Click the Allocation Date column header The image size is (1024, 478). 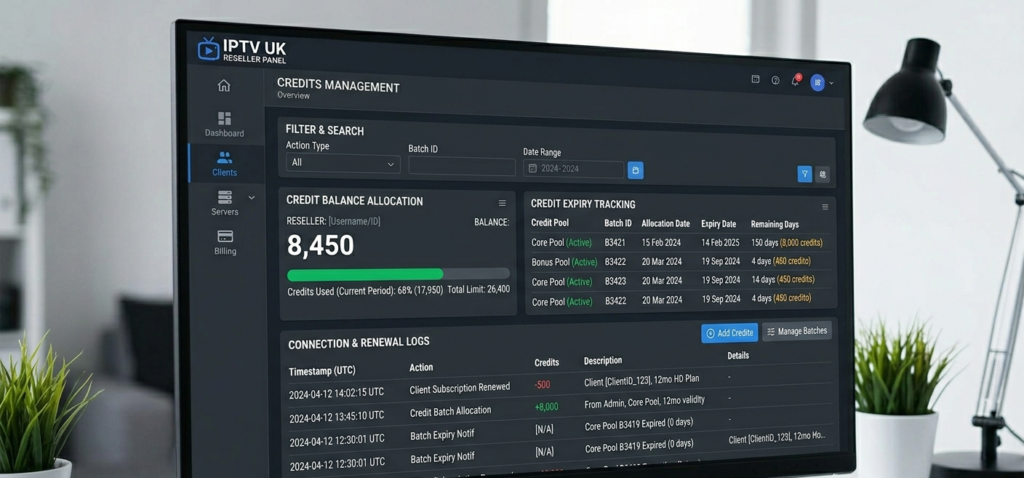click(665, 223)
